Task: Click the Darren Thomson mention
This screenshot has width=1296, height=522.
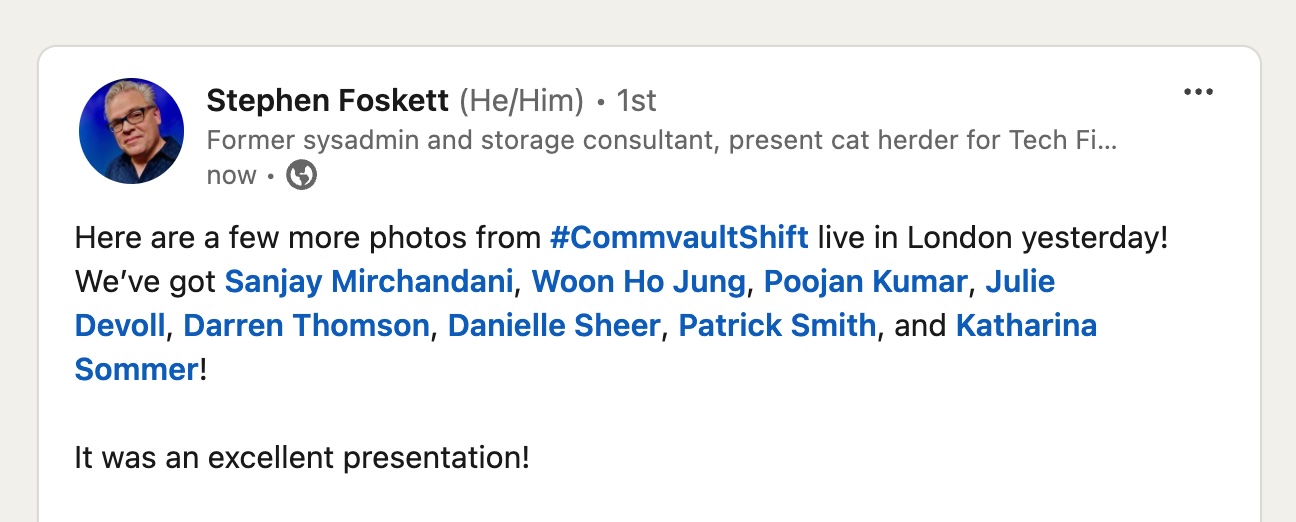Action: click(x=306, y=326)
